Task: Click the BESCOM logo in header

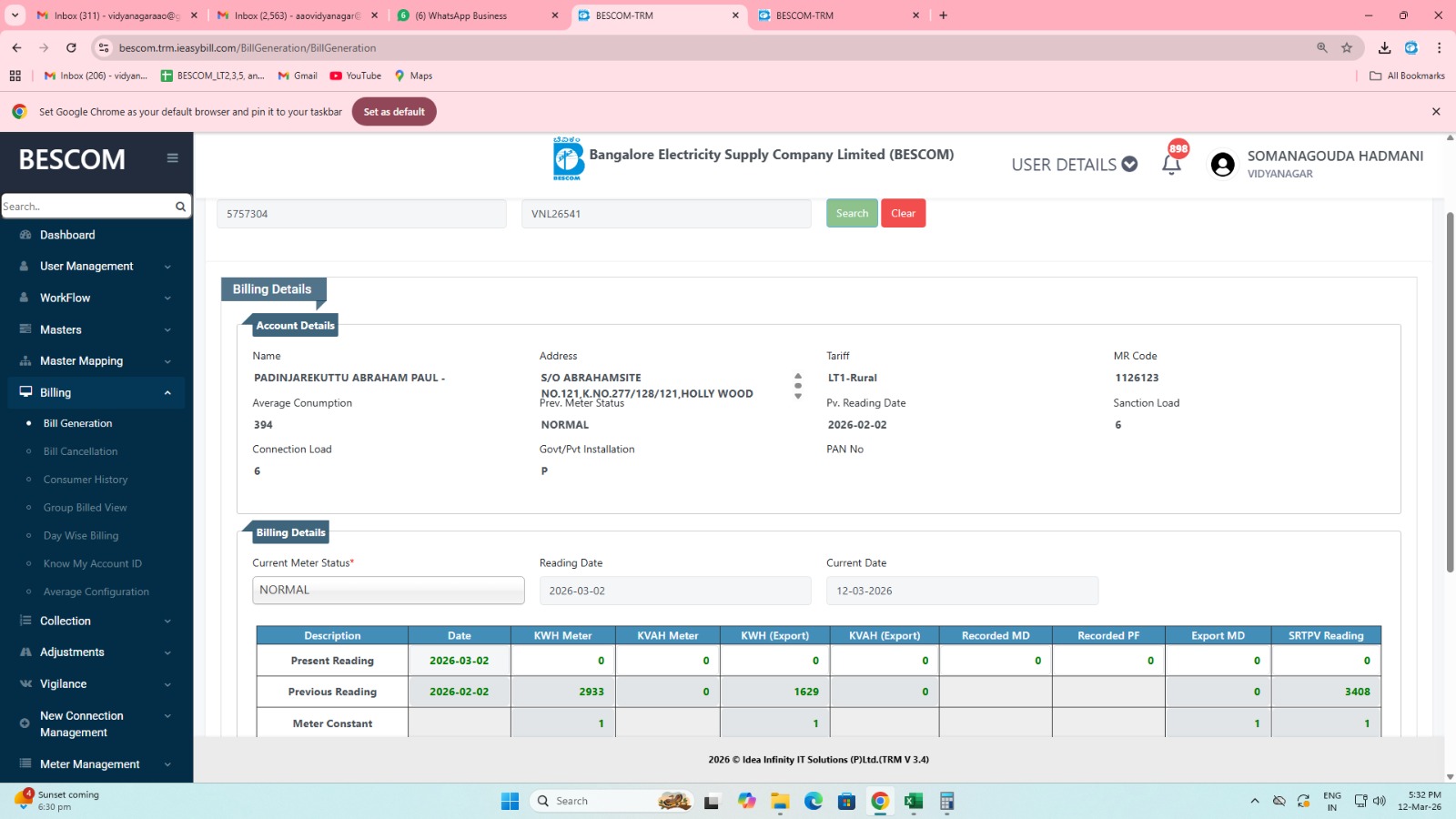Action: (568, 158)
